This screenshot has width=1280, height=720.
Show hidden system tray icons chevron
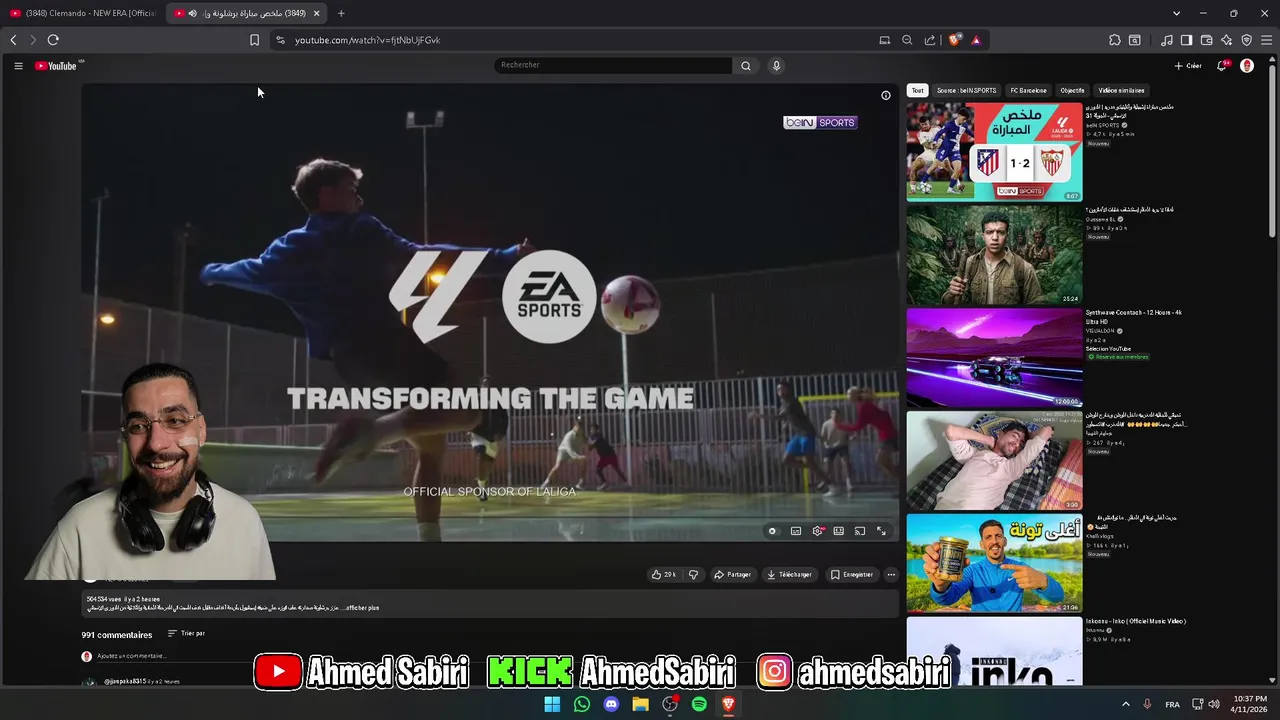1125,704
